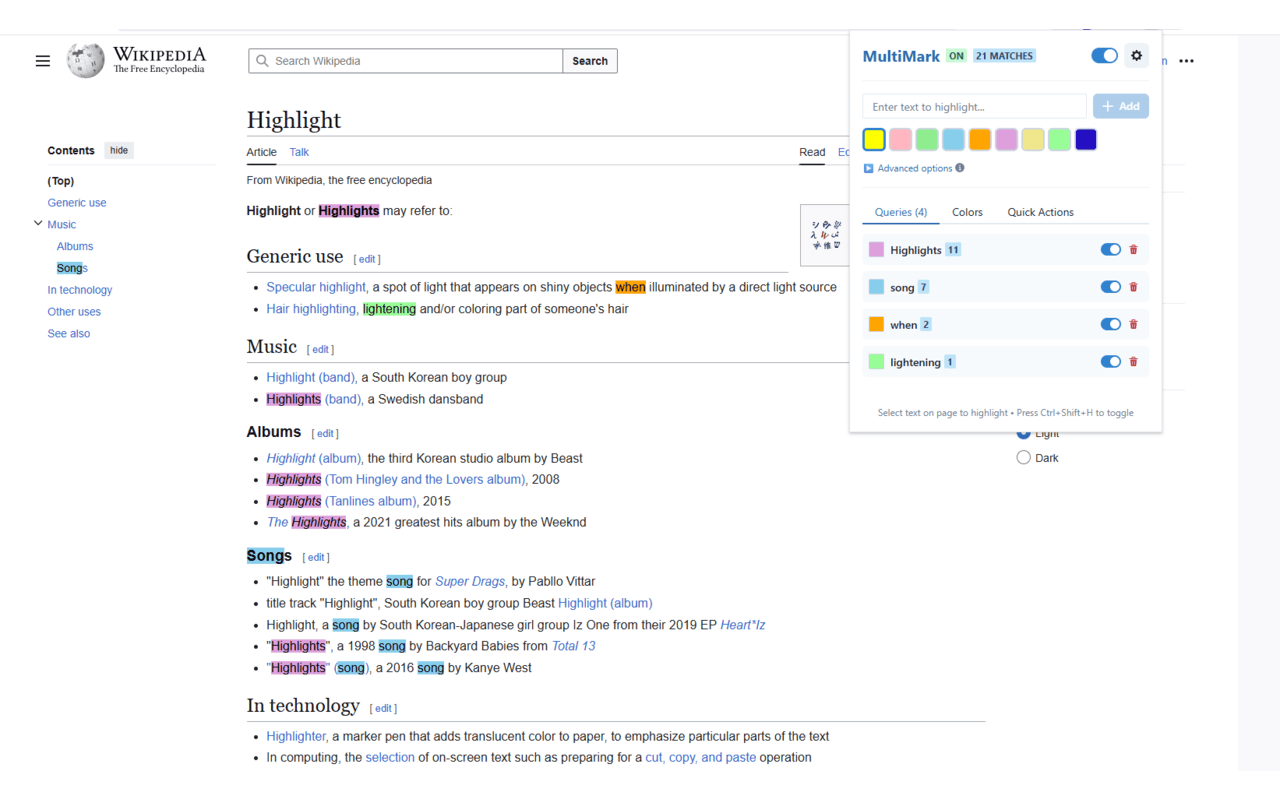
Task: Click the 21 MATCHES badge
Action: 1004,56
